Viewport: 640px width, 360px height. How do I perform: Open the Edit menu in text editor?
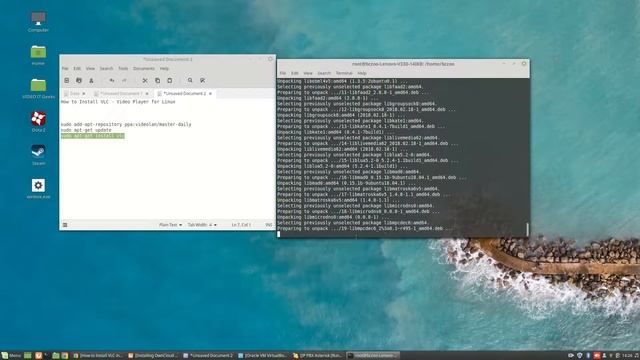click(77, 69)
